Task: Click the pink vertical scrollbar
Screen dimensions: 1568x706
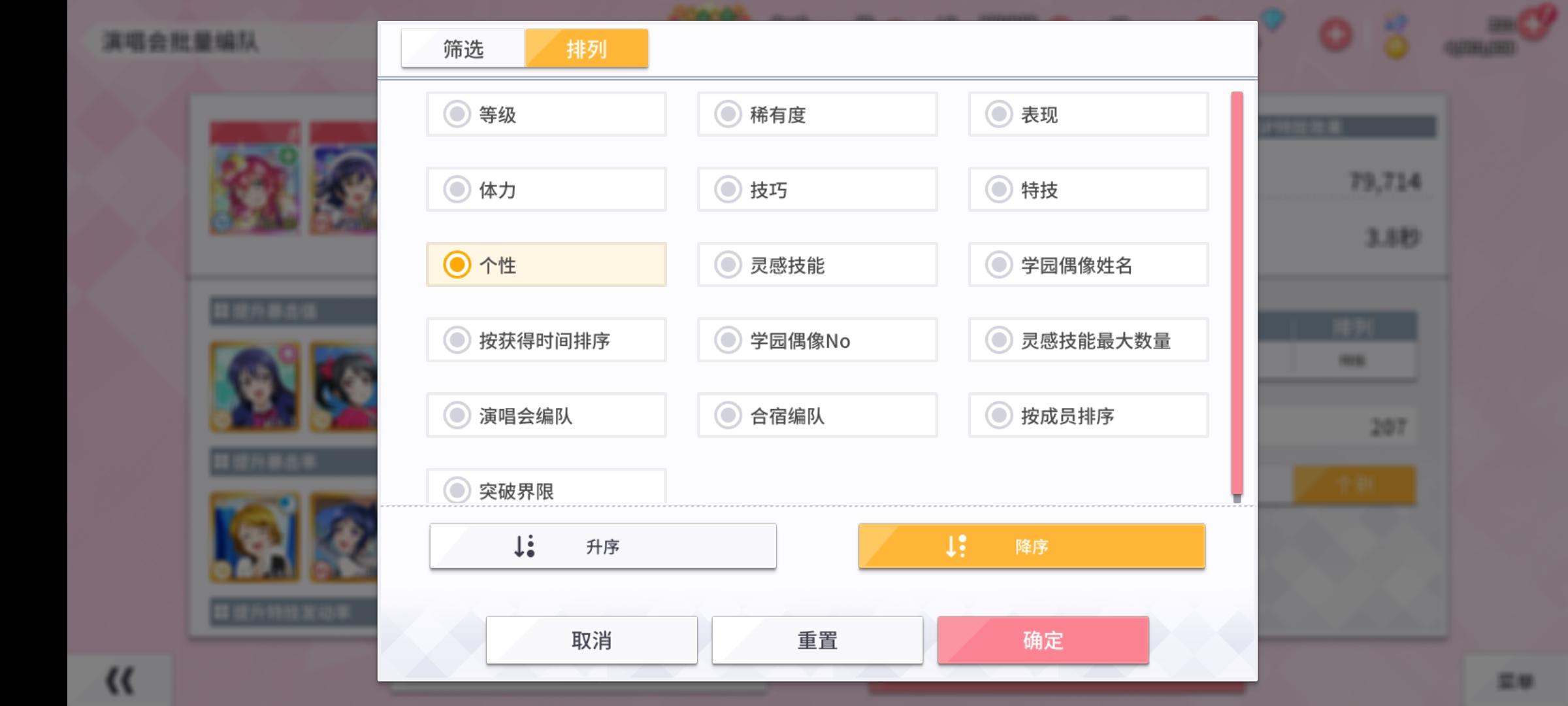Action: 1237,294
